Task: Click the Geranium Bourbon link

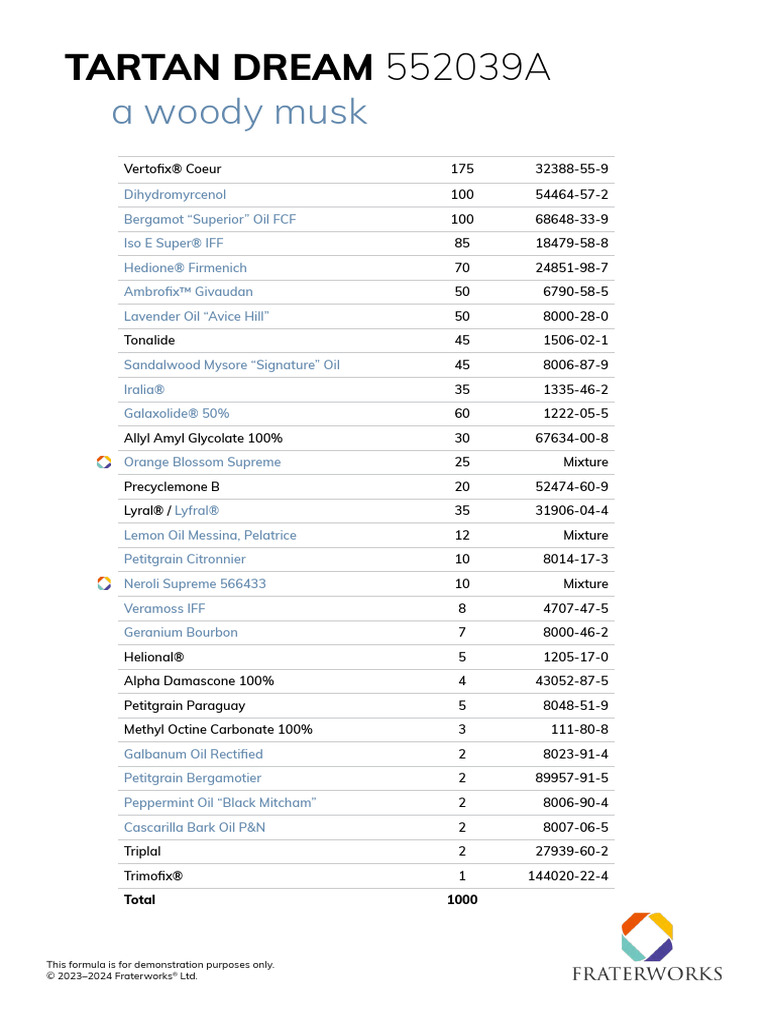Action: (x=180, y=632)
